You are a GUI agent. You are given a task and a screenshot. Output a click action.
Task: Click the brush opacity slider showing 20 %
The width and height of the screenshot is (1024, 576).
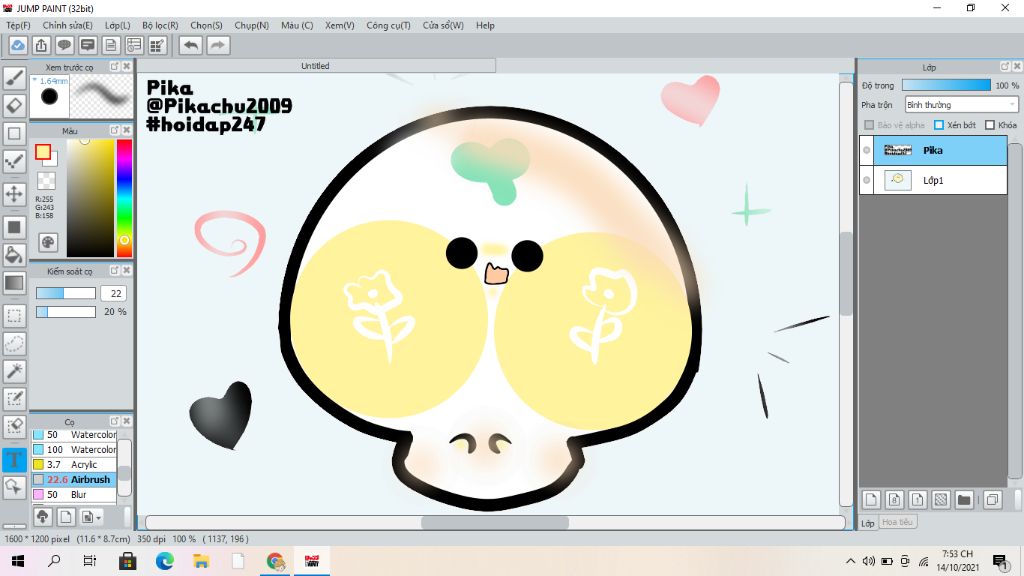point(66,312)
